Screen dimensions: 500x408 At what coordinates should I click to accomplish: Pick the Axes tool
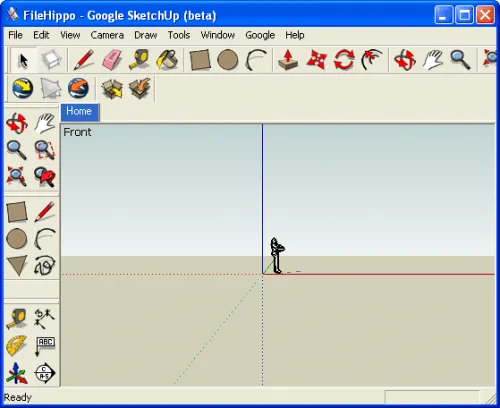pyautogui.click(x=17, y=373)
